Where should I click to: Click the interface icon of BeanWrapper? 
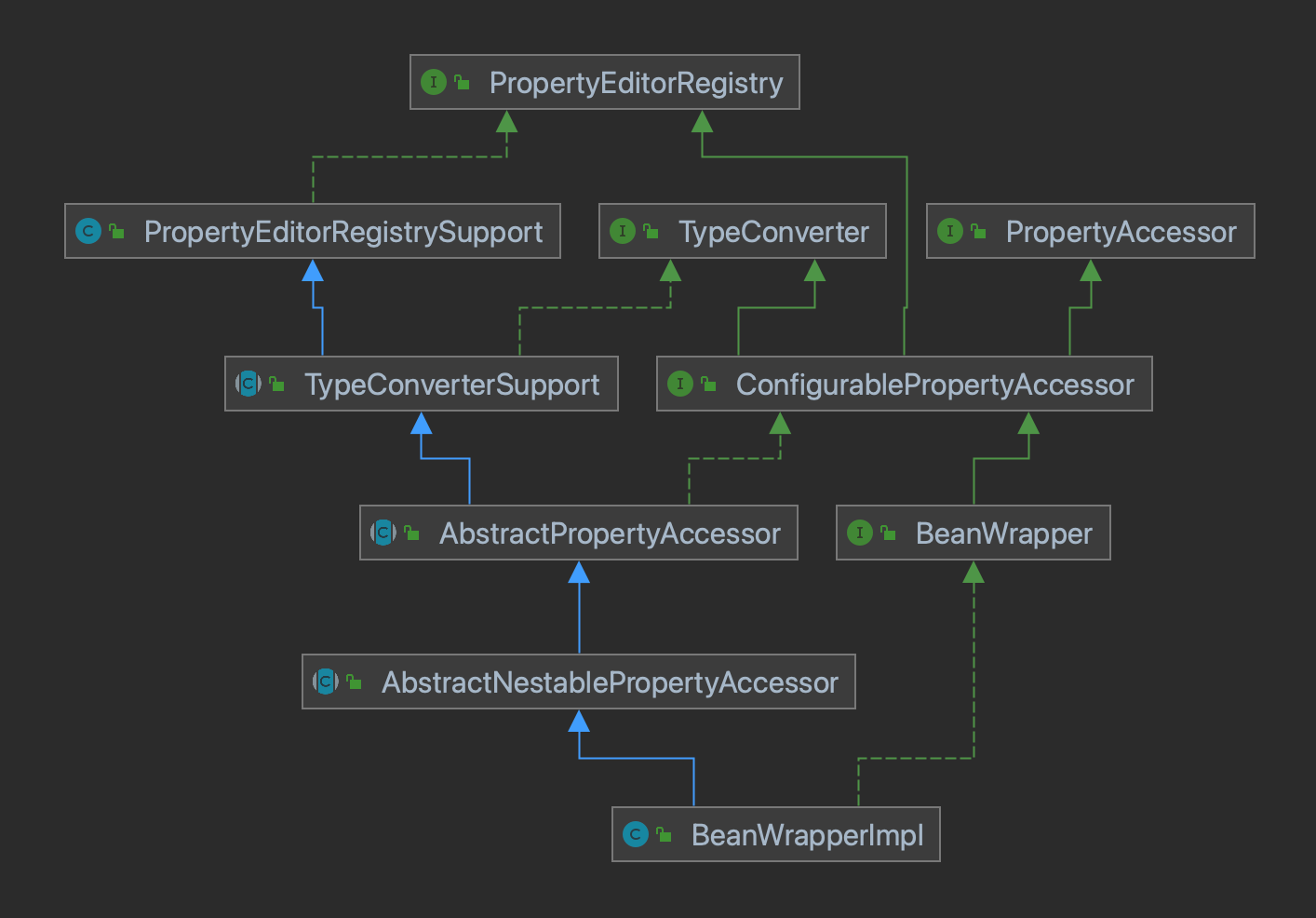pyautogui.click(x=860, y=533)
